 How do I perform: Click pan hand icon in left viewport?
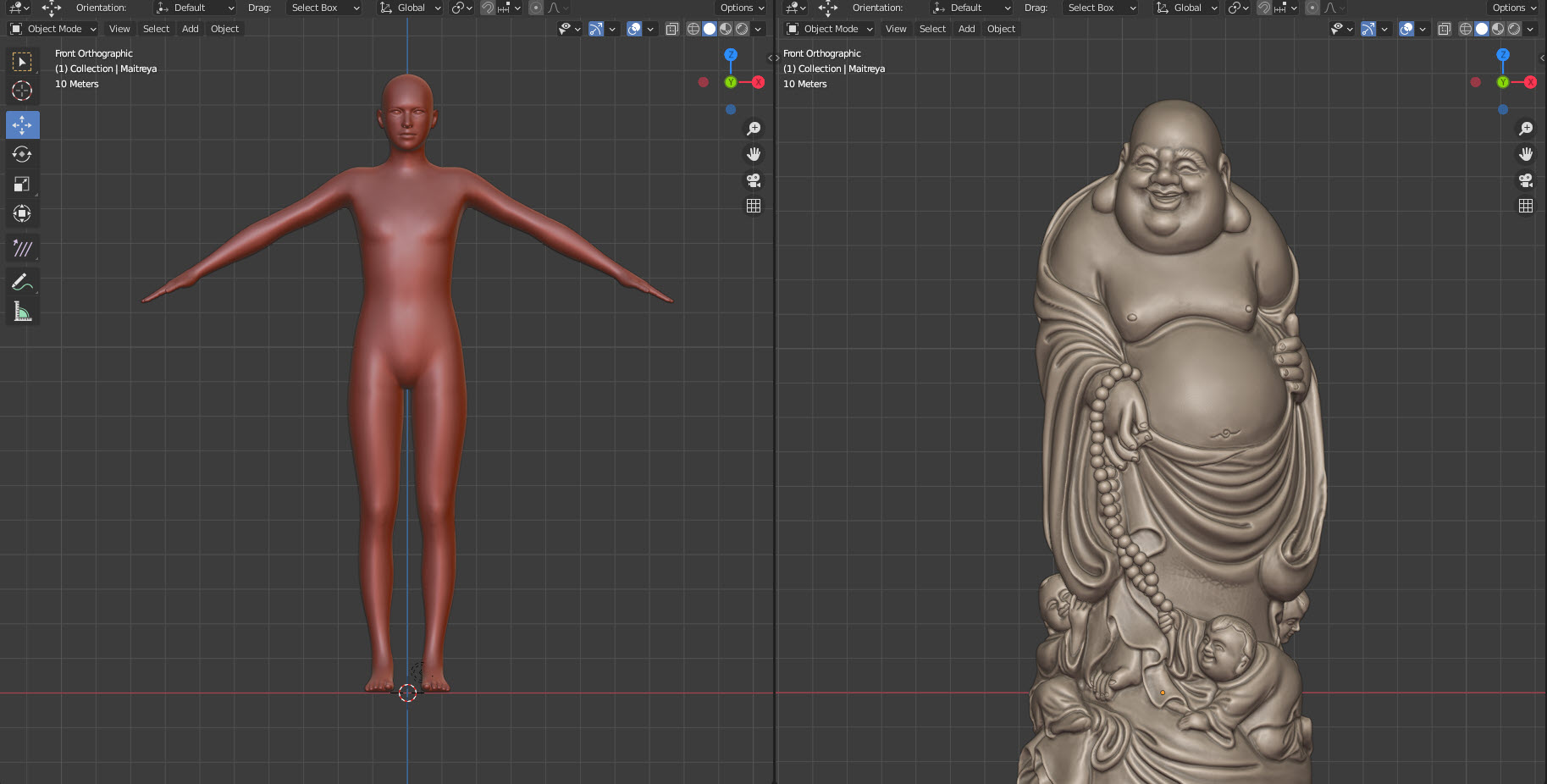coord(754,154)
